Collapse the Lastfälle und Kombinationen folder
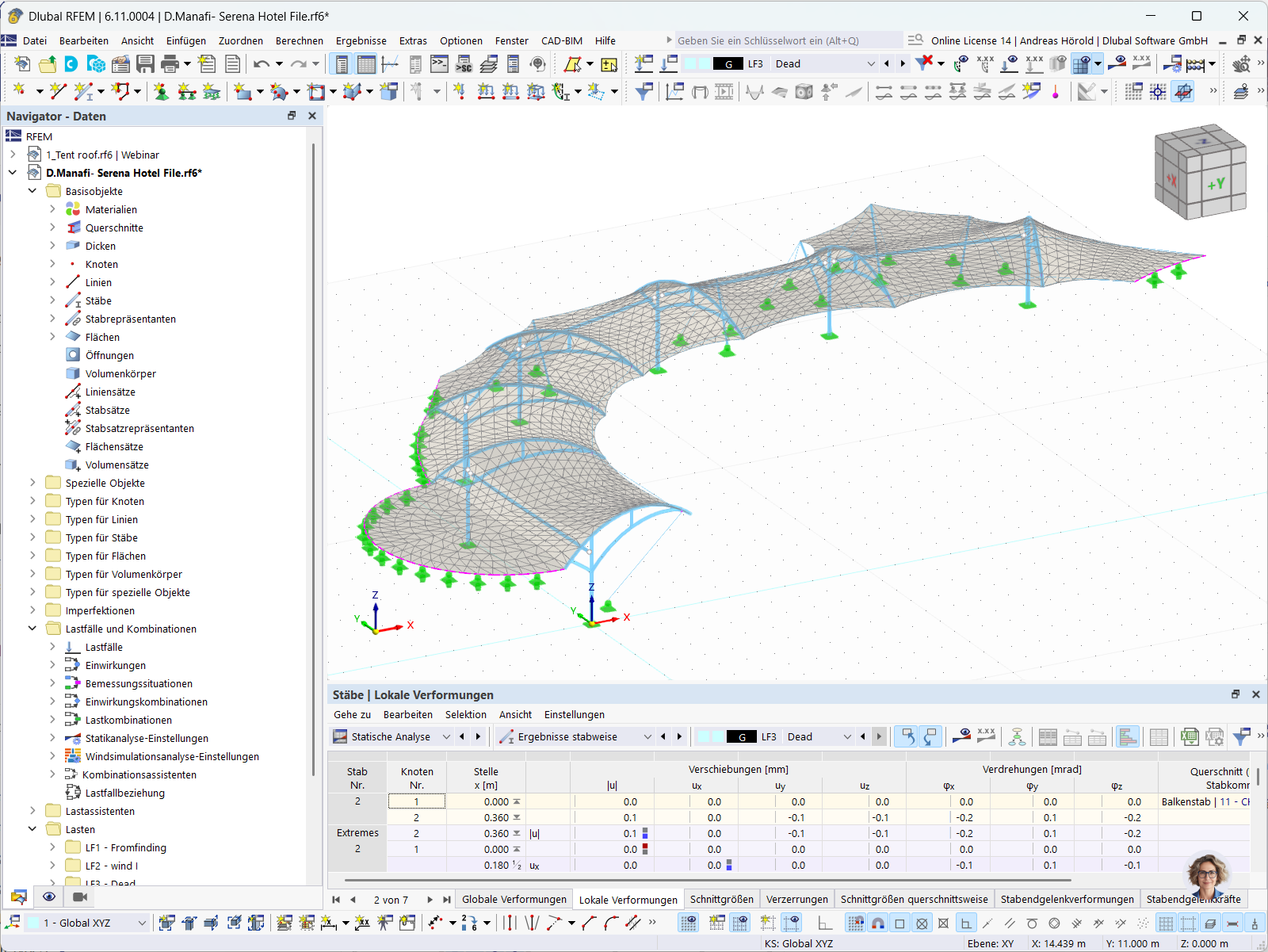This screenshot has width=1268, height=952. coord(32,629)
